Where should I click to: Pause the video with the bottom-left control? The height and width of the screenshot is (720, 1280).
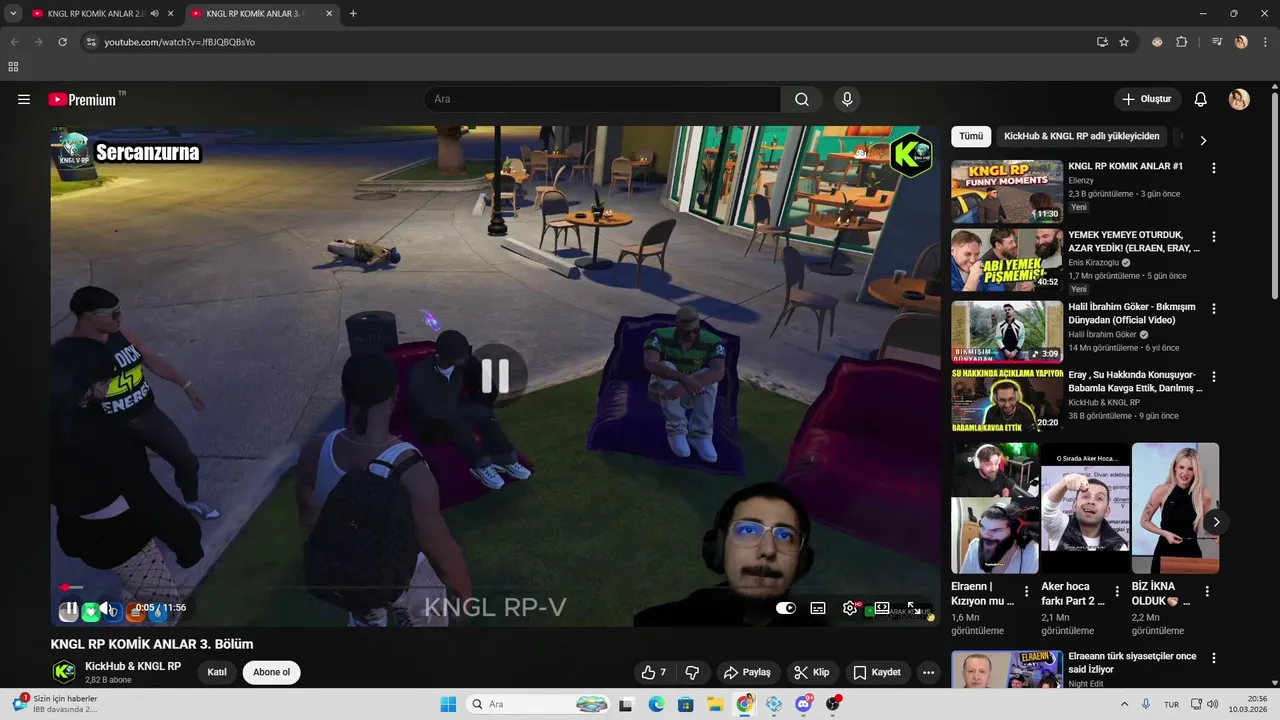[x=71, y=608]
